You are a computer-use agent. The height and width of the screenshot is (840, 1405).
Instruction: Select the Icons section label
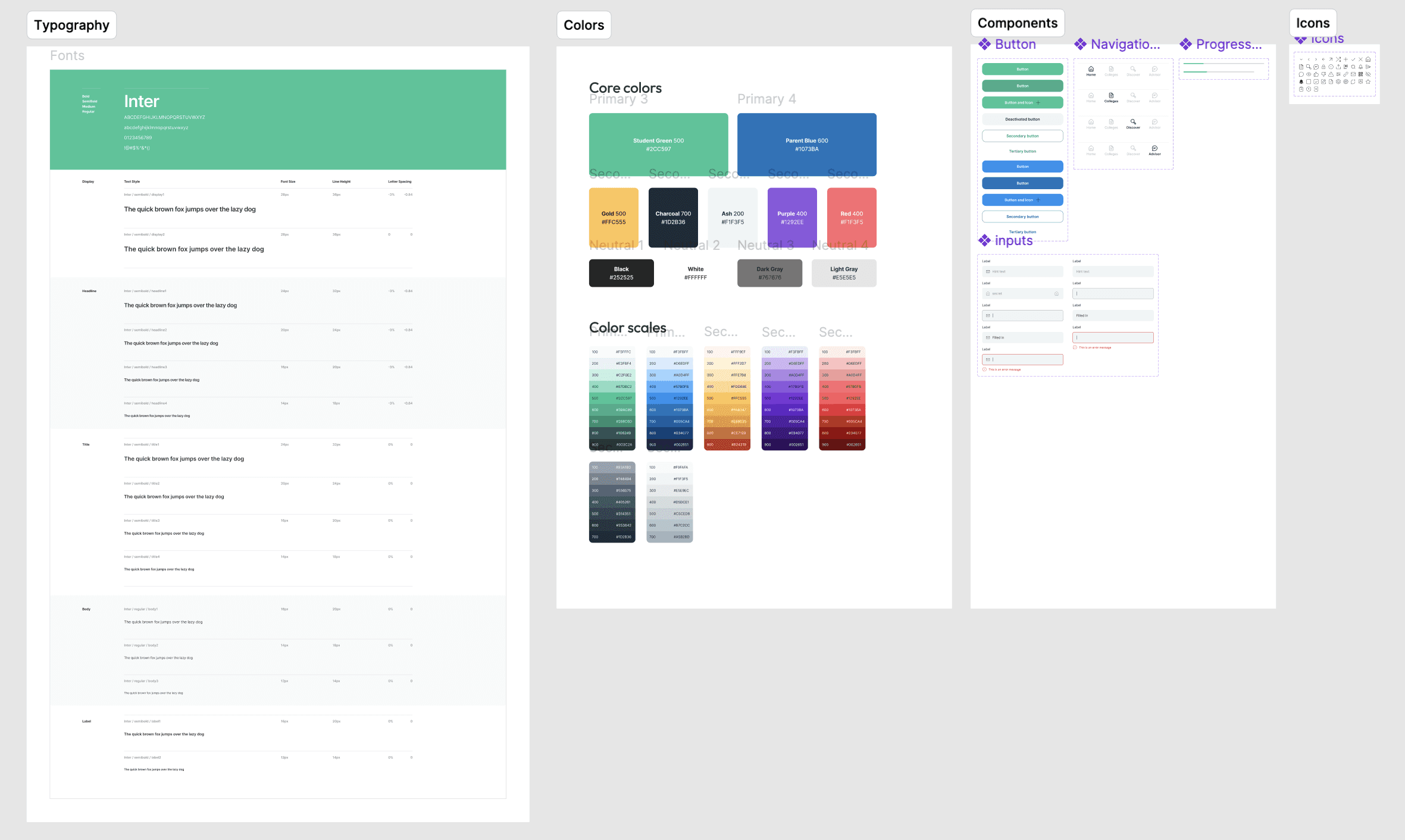(x=1313, y=23)
